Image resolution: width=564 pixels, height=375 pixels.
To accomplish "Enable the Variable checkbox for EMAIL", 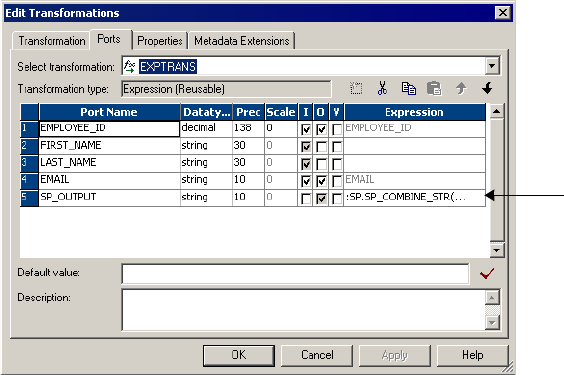I will coord(337,181).
